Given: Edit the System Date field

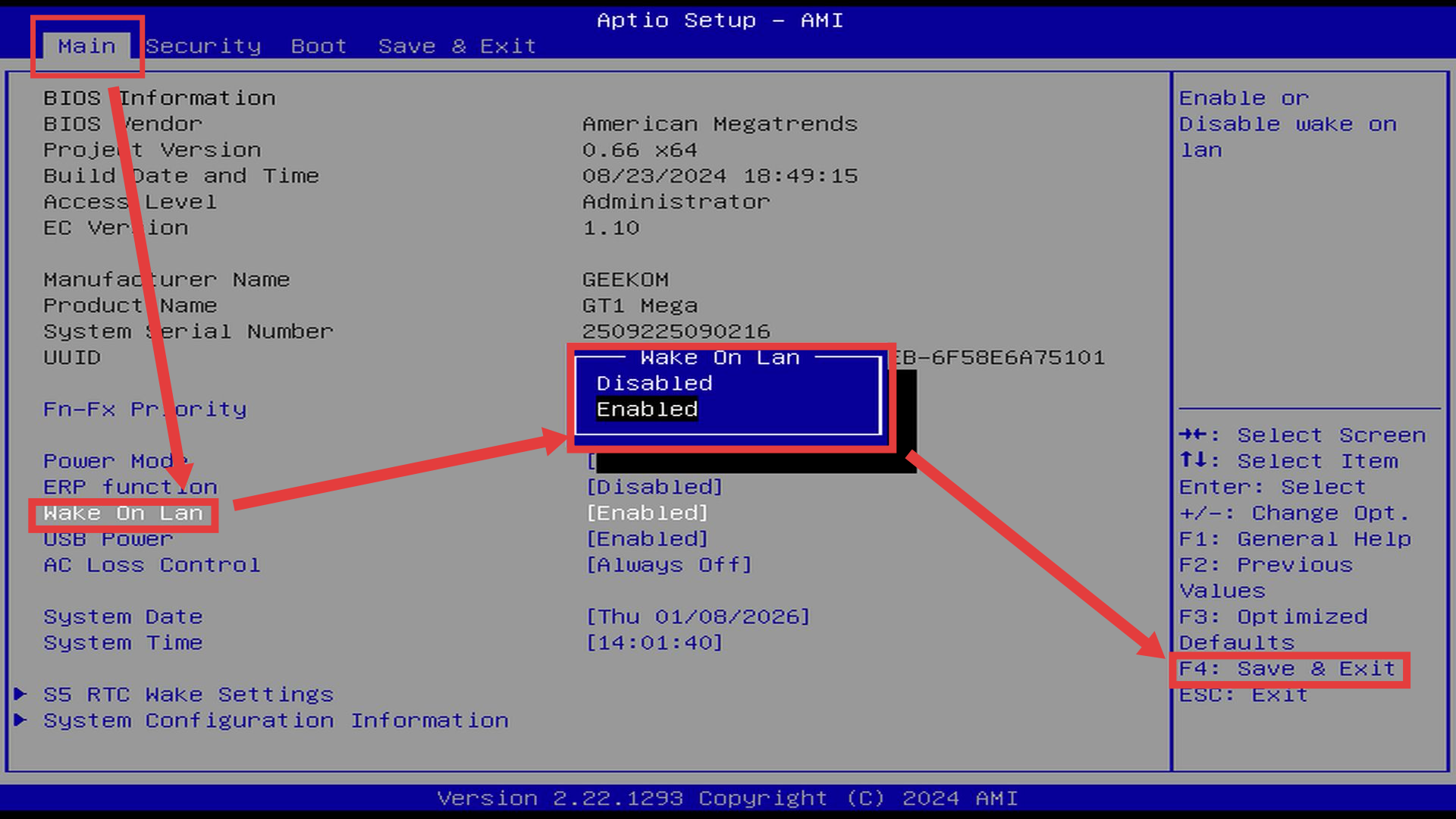Looking at the screenshot, I should (697, 617).
